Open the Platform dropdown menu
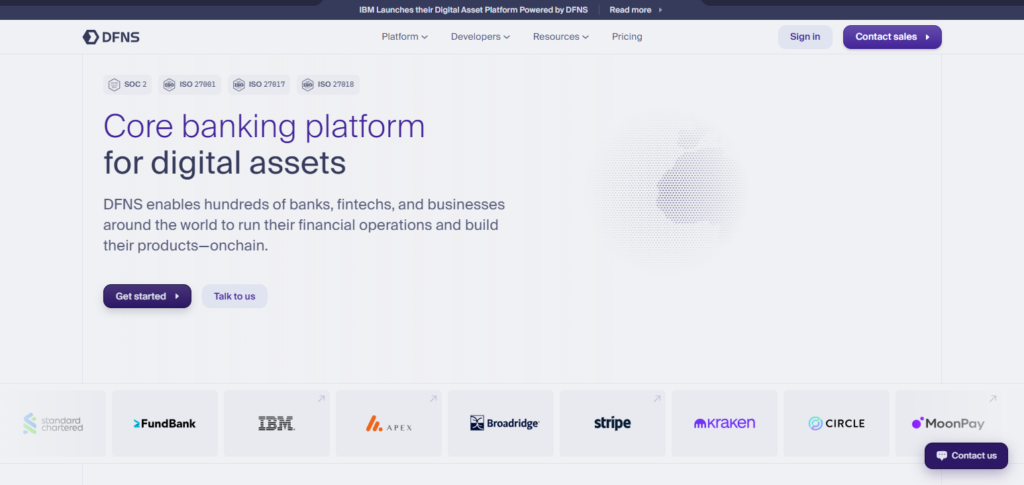This screenshot has width=1024, height=485. [404, 37]
